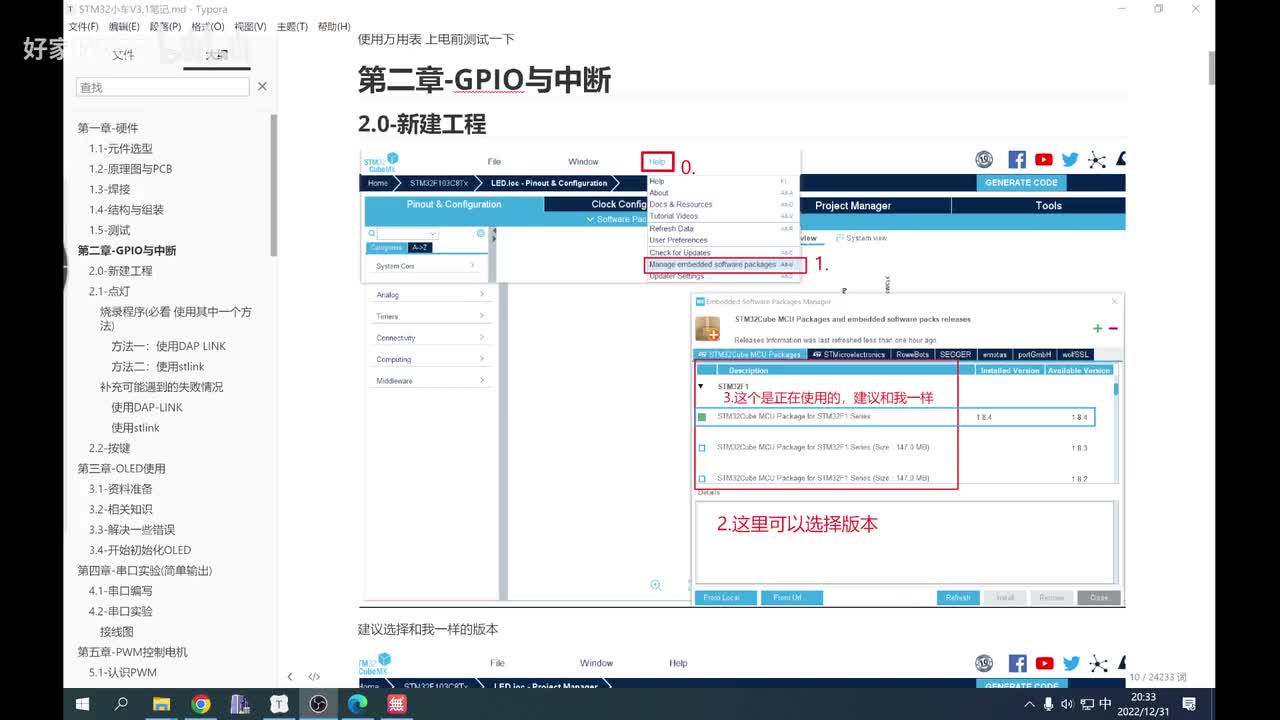This screenshot has width=1280, height=720.
Task: Click the document vertical scrollbar
Action: point(1212,68)
